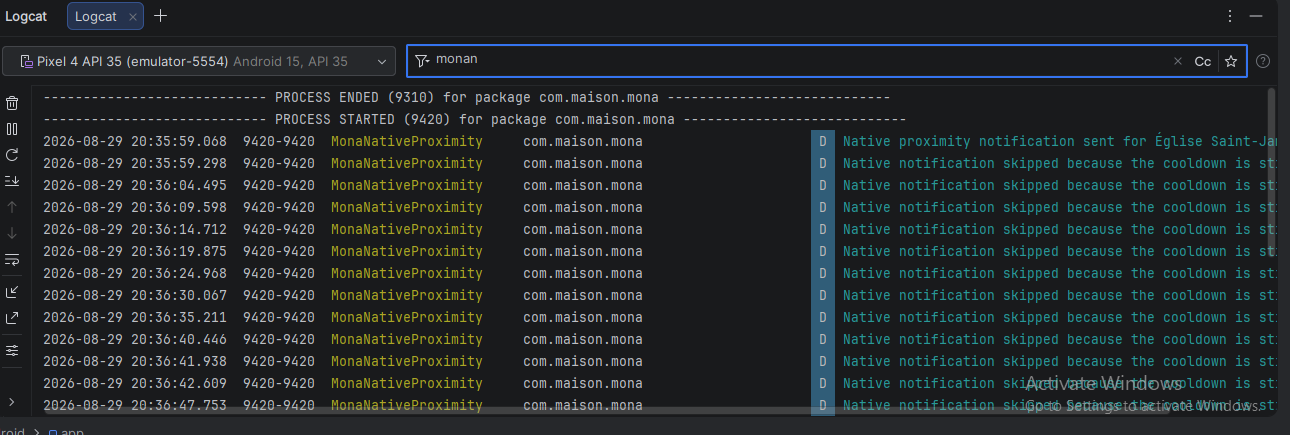The width and height of the screenshot is (1290, 435).
Task: Click timestamp 20:36:40.446
Action: click(x=135, y=340)
